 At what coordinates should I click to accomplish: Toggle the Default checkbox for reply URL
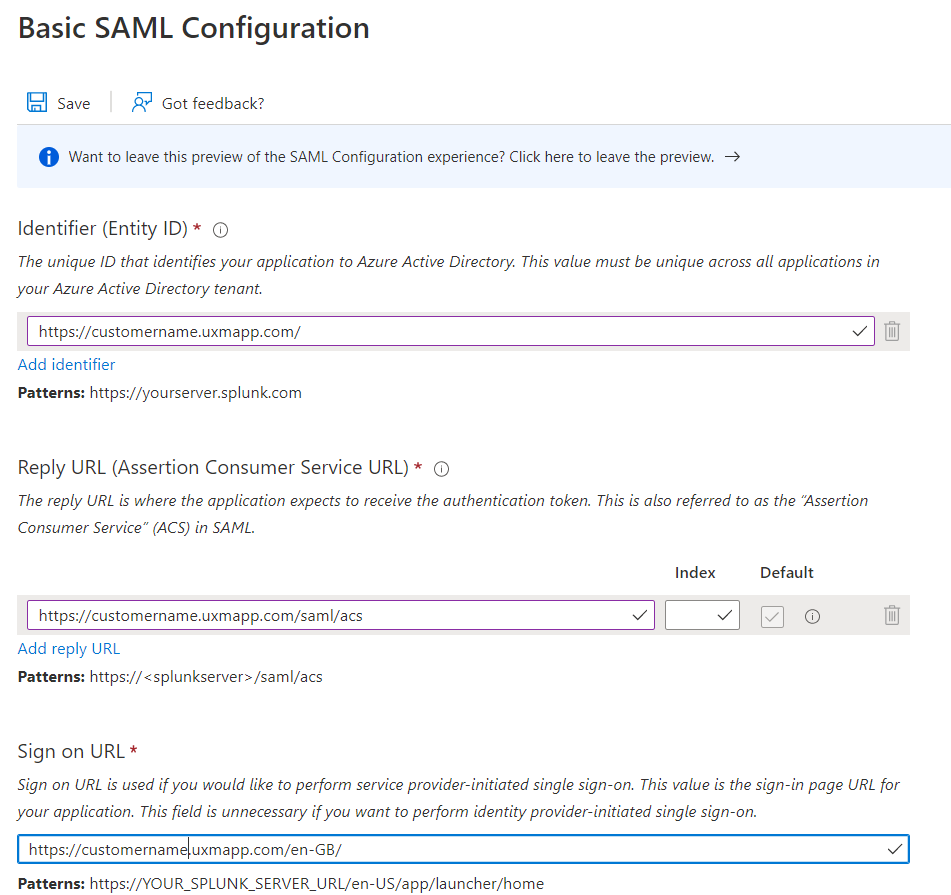point(772,616)
